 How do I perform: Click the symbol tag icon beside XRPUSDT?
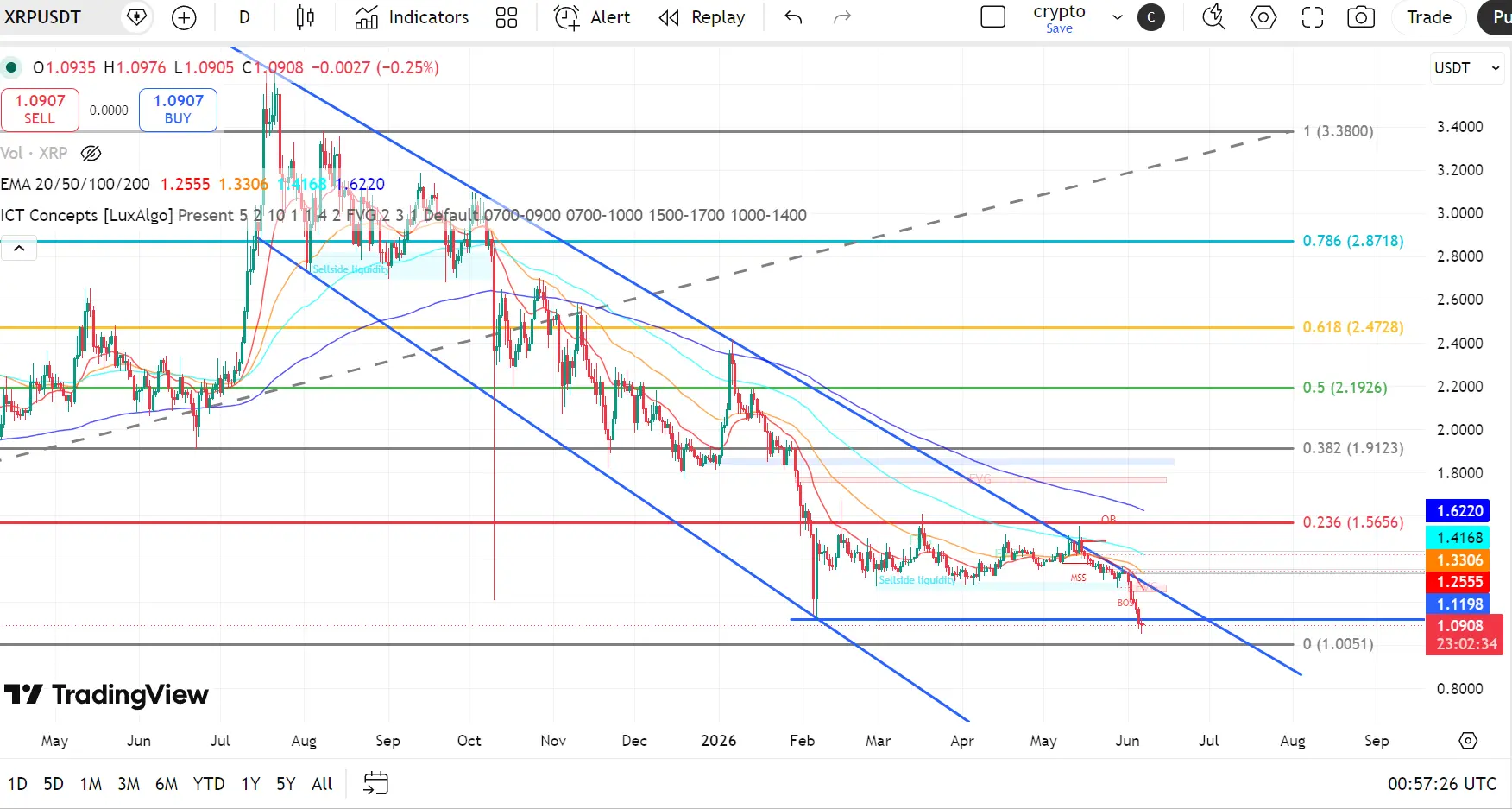coord(136,17)
